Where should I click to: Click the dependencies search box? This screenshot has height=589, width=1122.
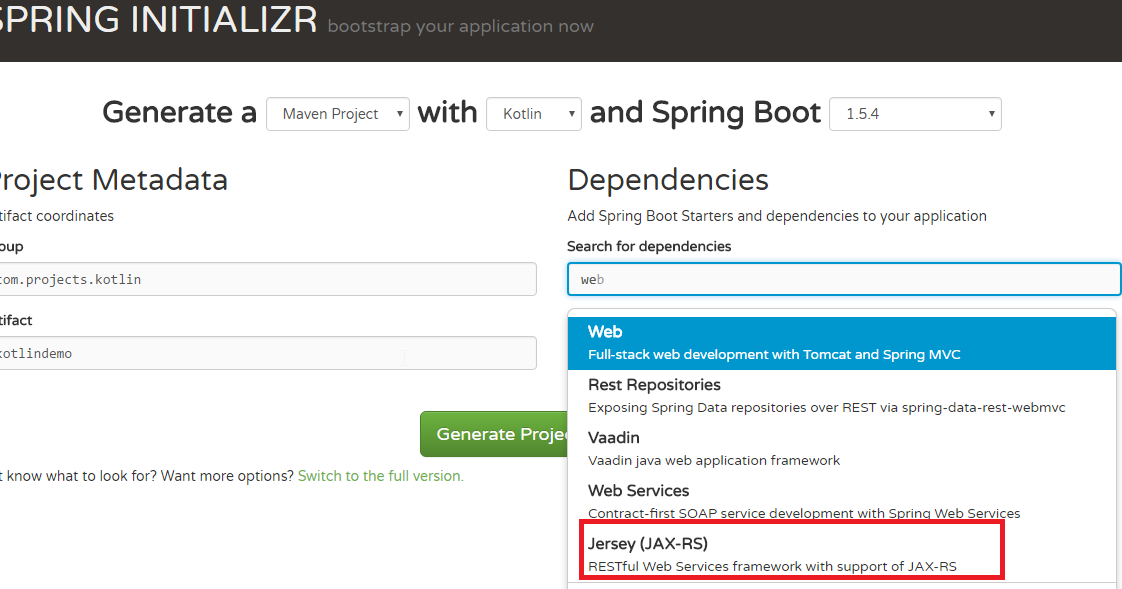point(843,278)
